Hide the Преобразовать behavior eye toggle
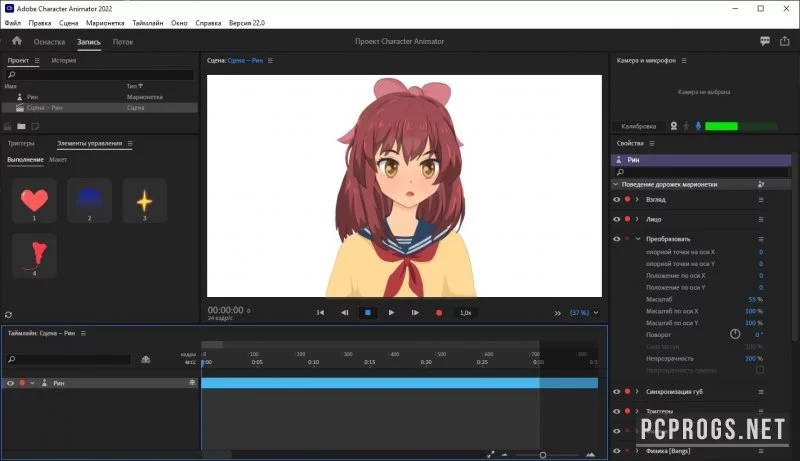The height and width of the screenshot is (461, 800). point(616,239)
